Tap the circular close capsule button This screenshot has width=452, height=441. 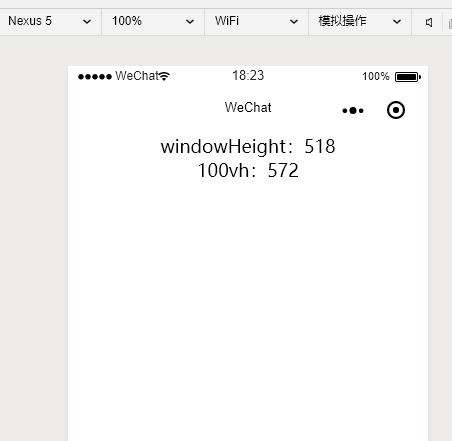[x=396, y=110]
